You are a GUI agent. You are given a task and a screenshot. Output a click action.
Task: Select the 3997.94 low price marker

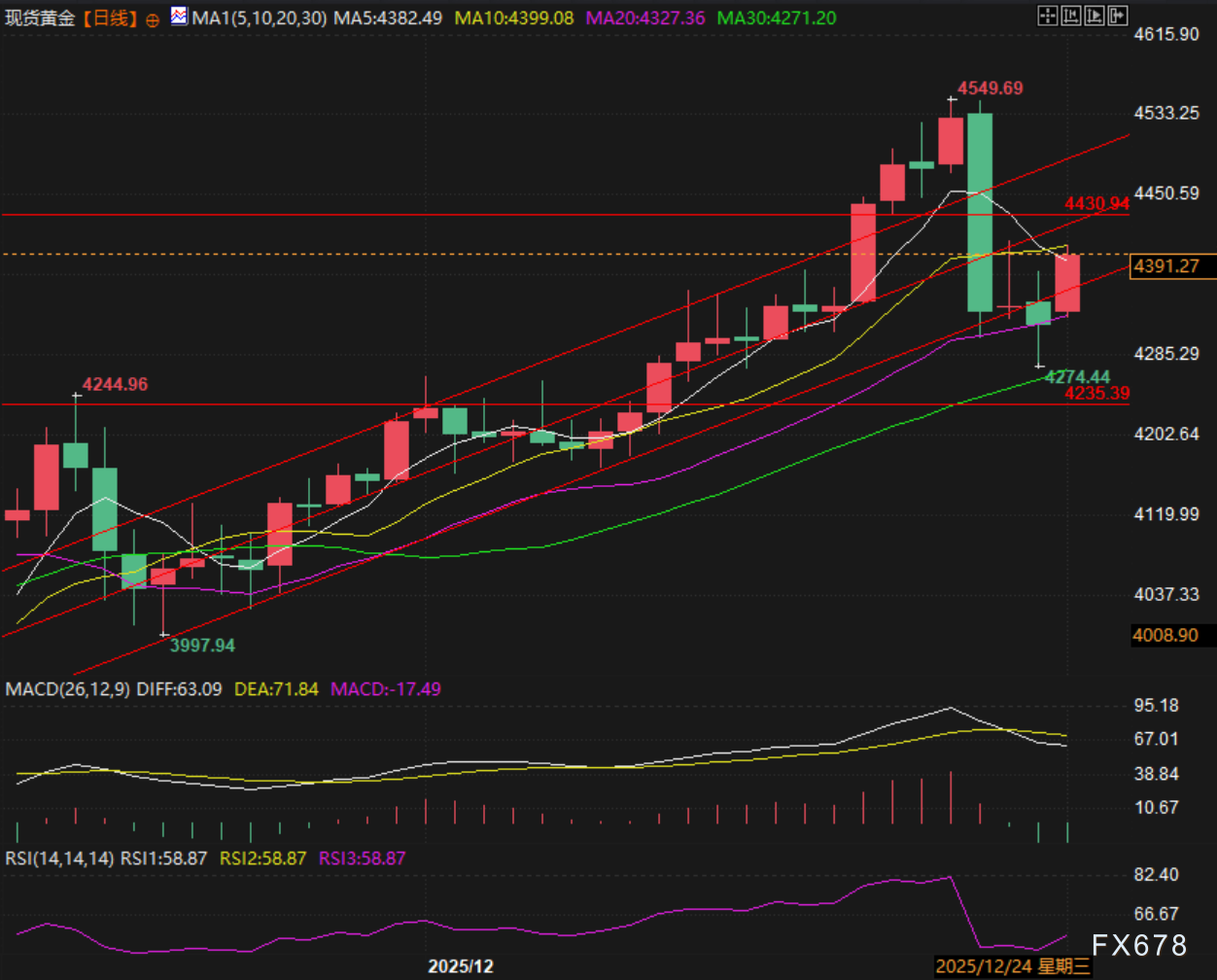click(202, 645)
